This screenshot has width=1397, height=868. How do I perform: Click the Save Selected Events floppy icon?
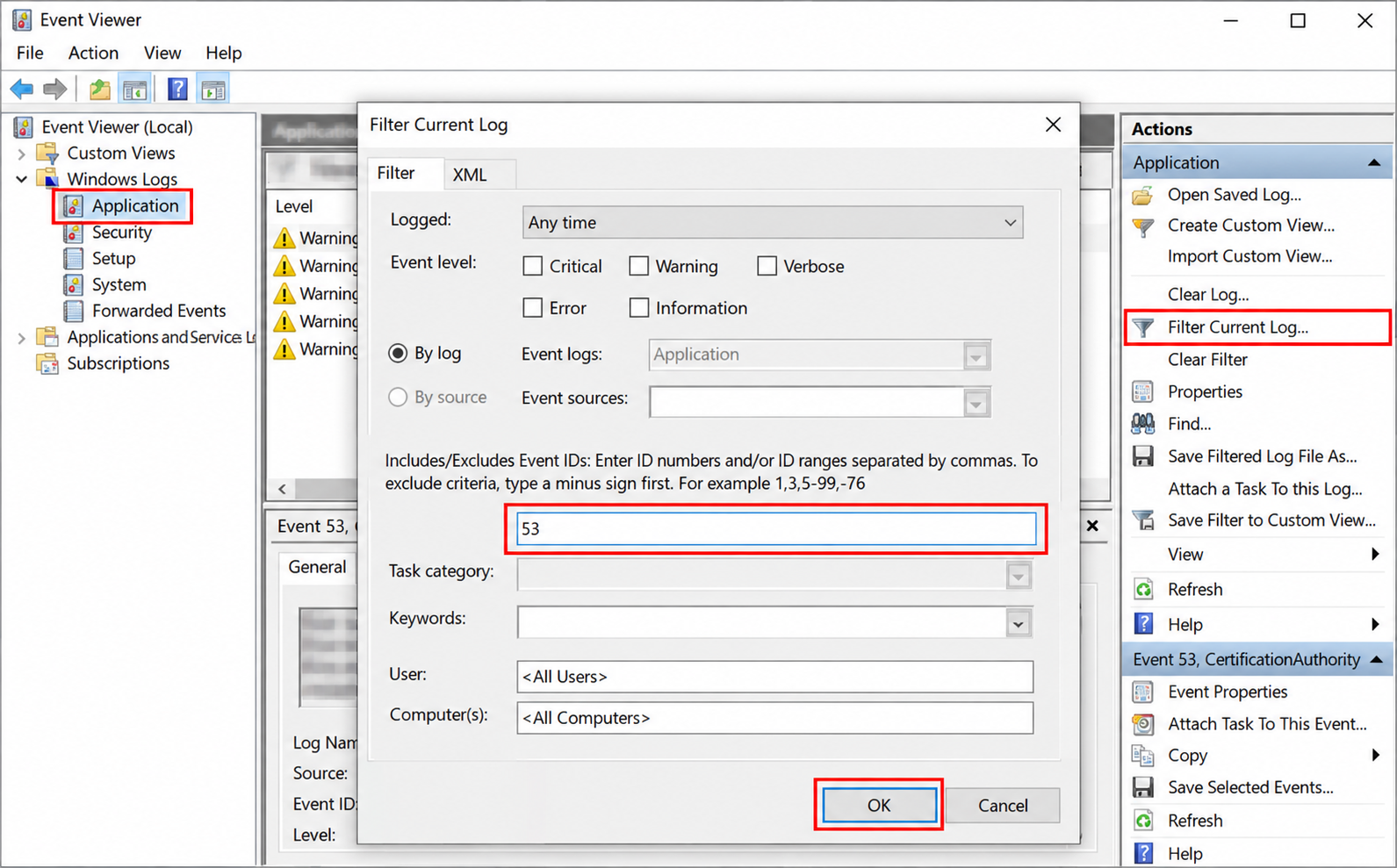coord(1142,787)
